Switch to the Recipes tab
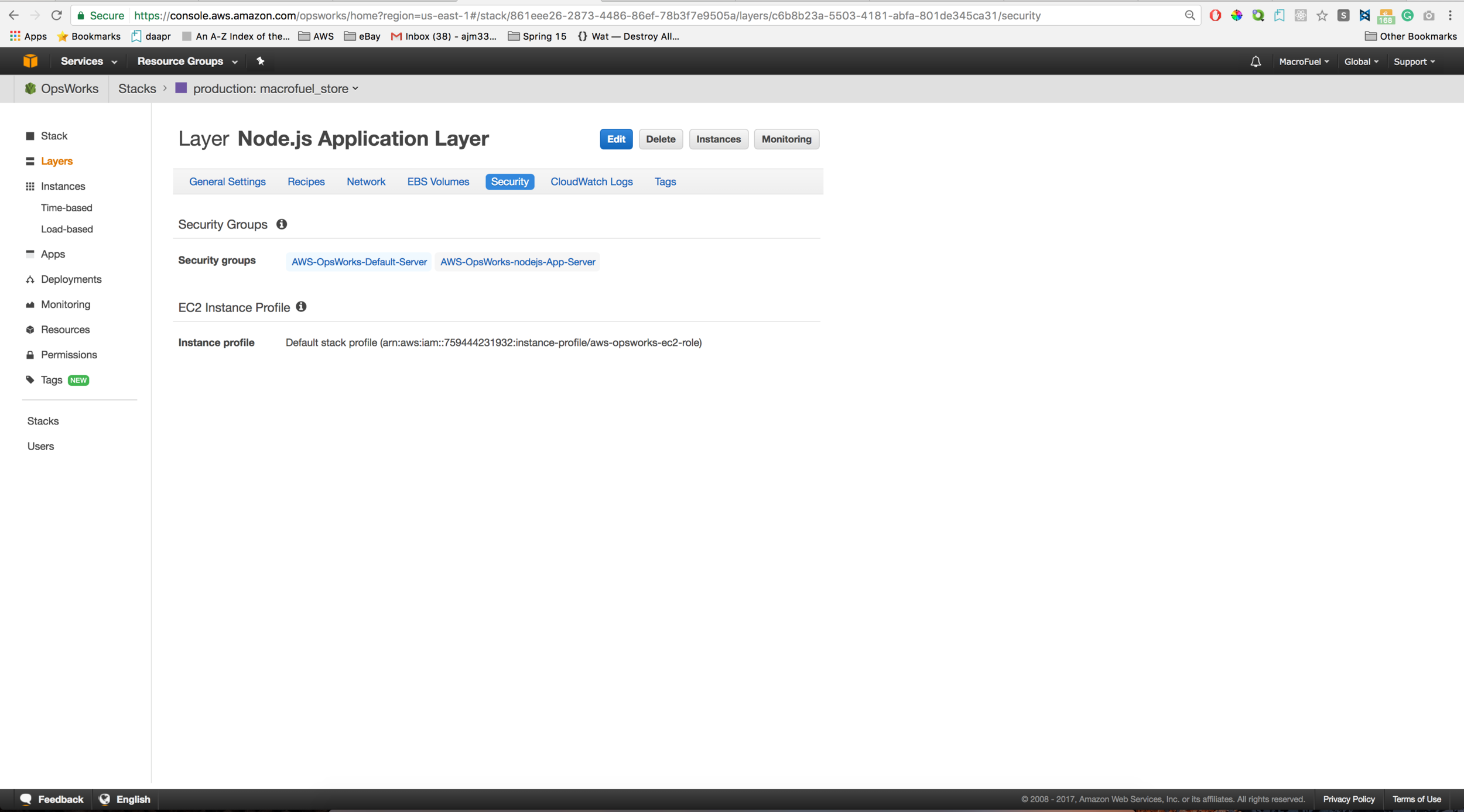The width and height of the screenshot is (1464, 812). (306, 181)
